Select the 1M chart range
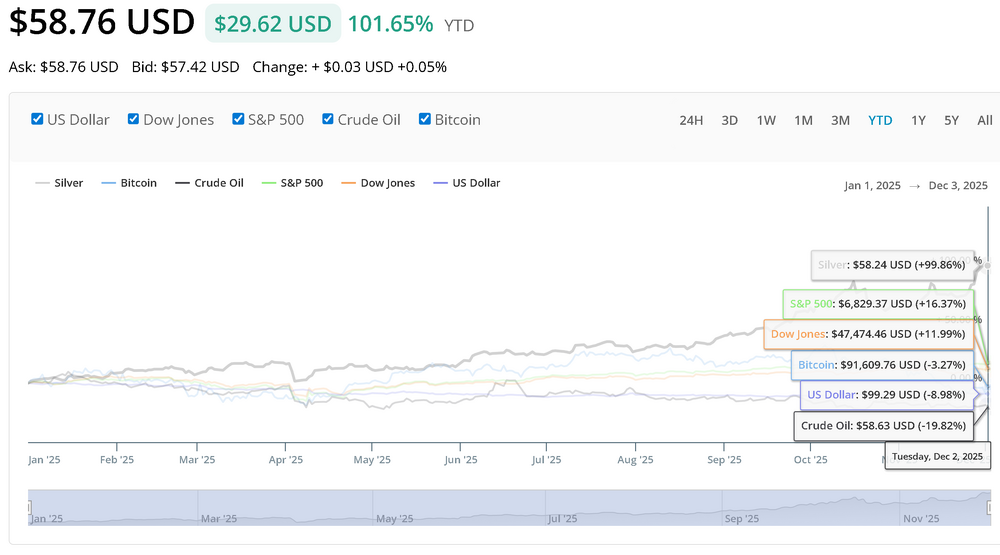Viewport: 1000px width, 555px height. [x=803, y=120]
